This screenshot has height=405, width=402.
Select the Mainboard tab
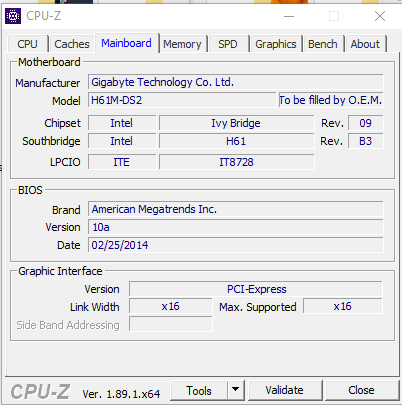pyautogui.click(x=126, y=43)
